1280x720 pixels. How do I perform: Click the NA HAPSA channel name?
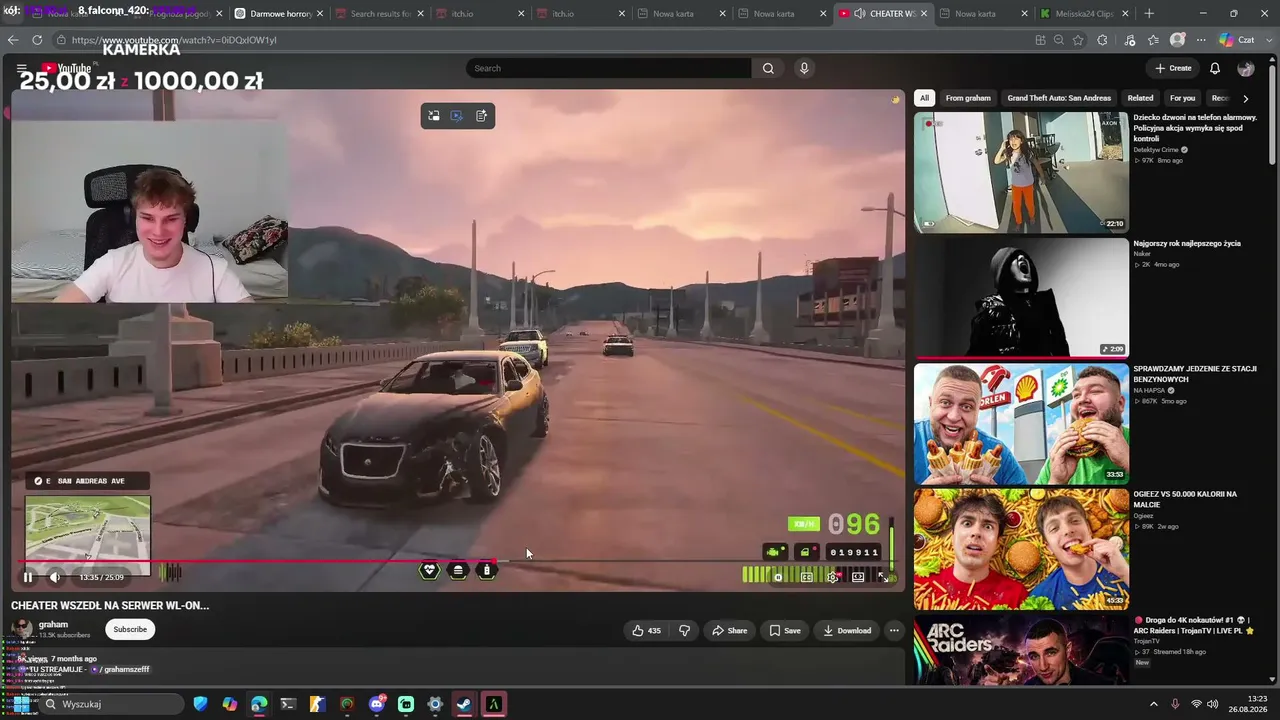(x=1151, y=391)
